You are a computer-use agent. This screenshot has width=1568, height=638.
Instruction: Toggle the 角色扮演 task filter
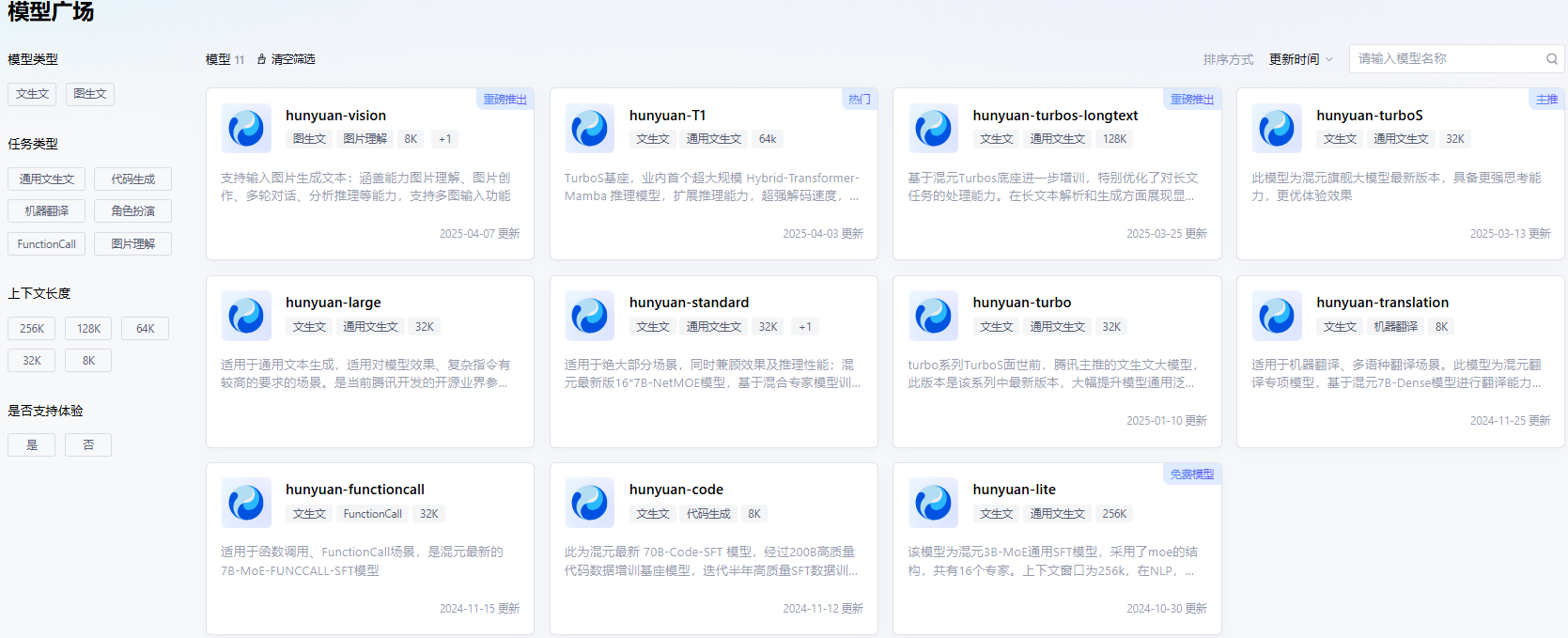click(x=132, y=211)
